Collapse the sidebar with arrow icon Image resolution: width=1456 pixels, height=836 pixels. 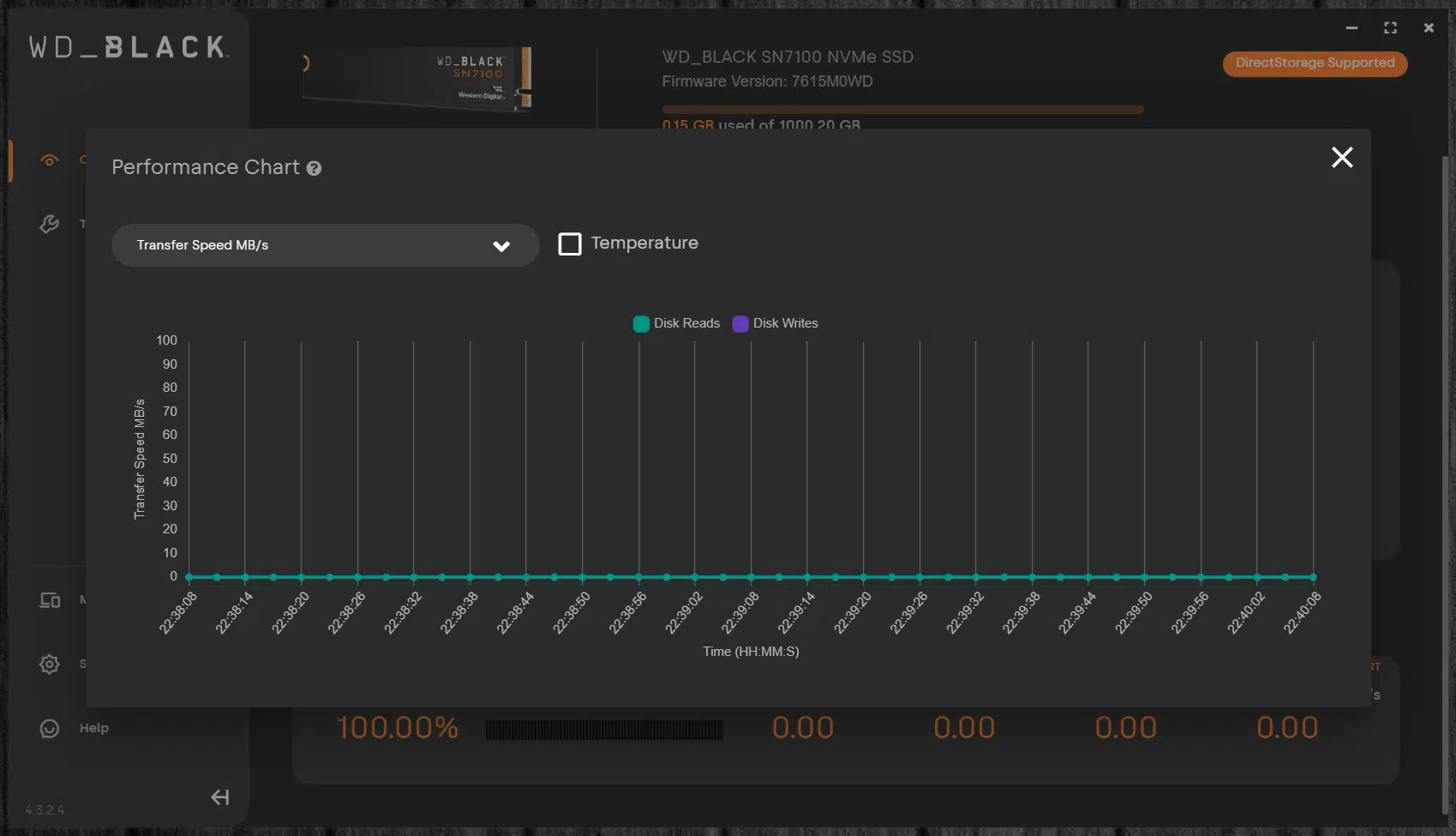(x=220, y=797)
